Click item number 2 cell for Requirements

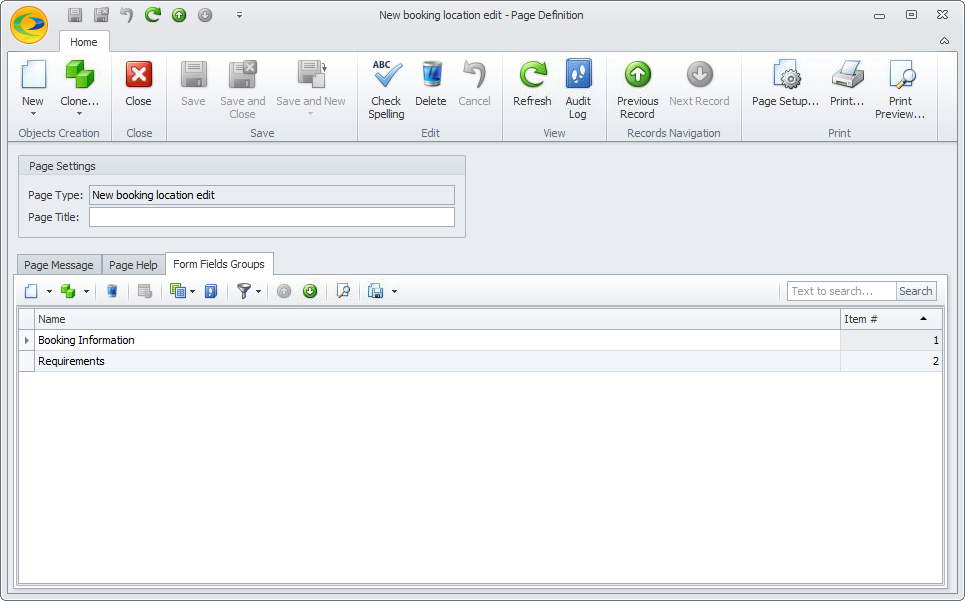coord(891,361)
